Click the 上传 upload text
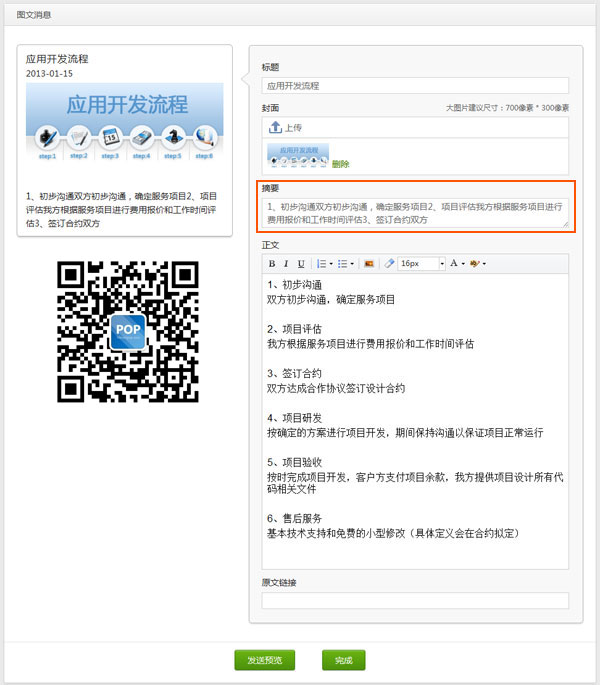Viewport: 600px width, 685px height. (x=293, y=128)
